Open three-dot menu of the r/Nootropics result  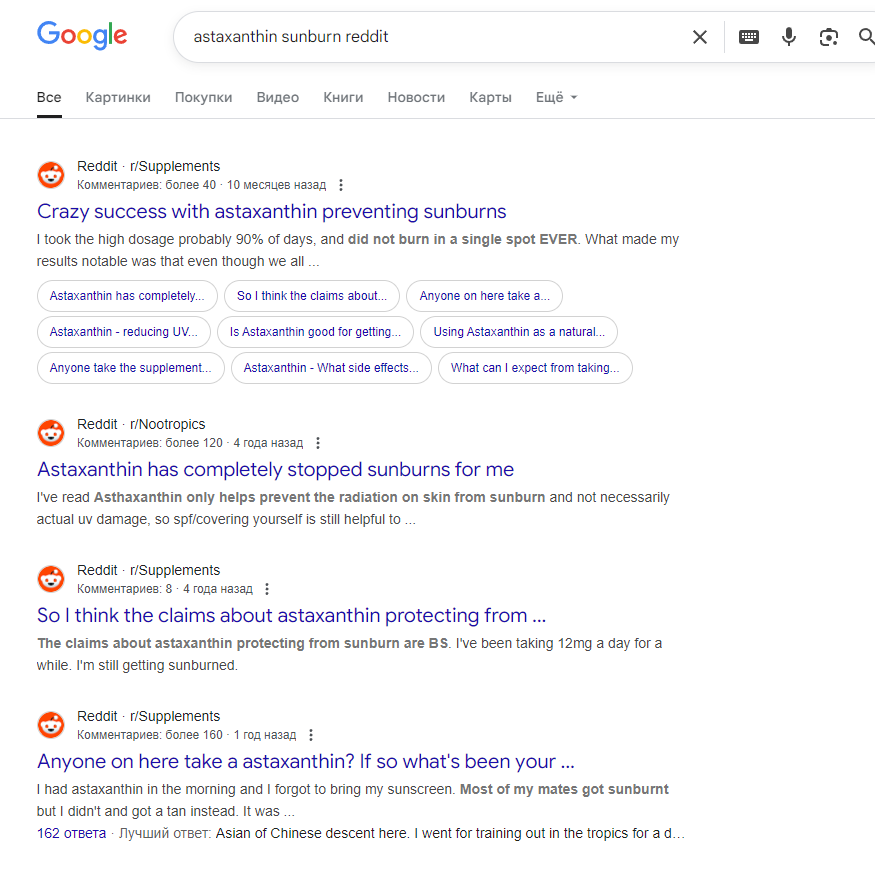tap(318, 443)
